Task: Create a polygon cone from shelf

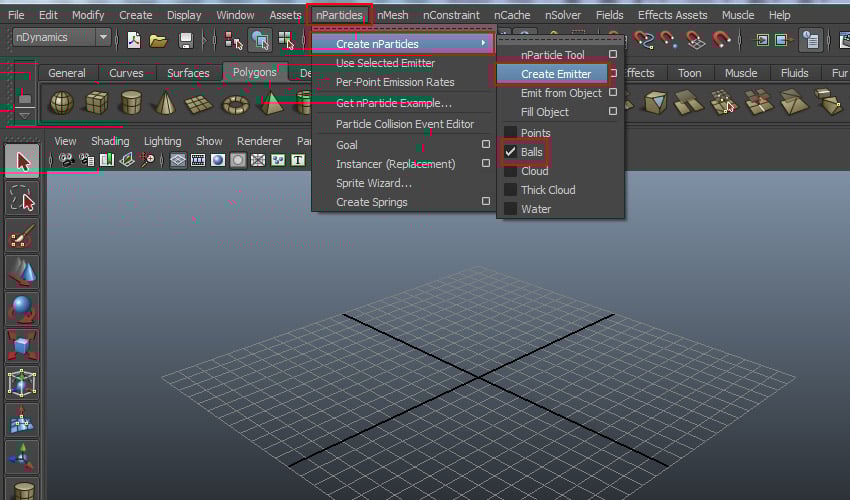Action: 165,102
